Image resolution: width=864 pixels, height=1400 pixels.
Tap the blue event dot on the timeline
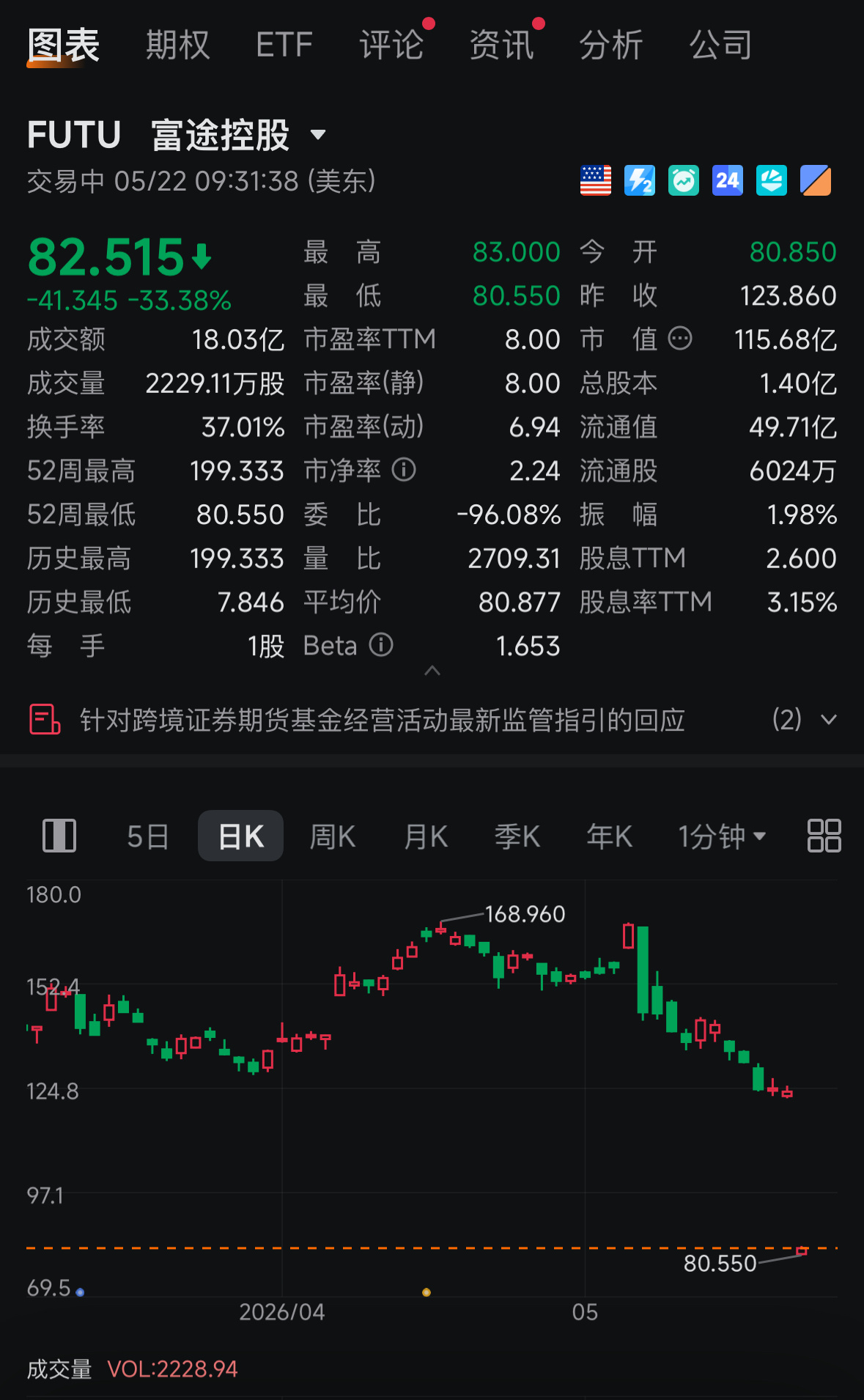80,1292
